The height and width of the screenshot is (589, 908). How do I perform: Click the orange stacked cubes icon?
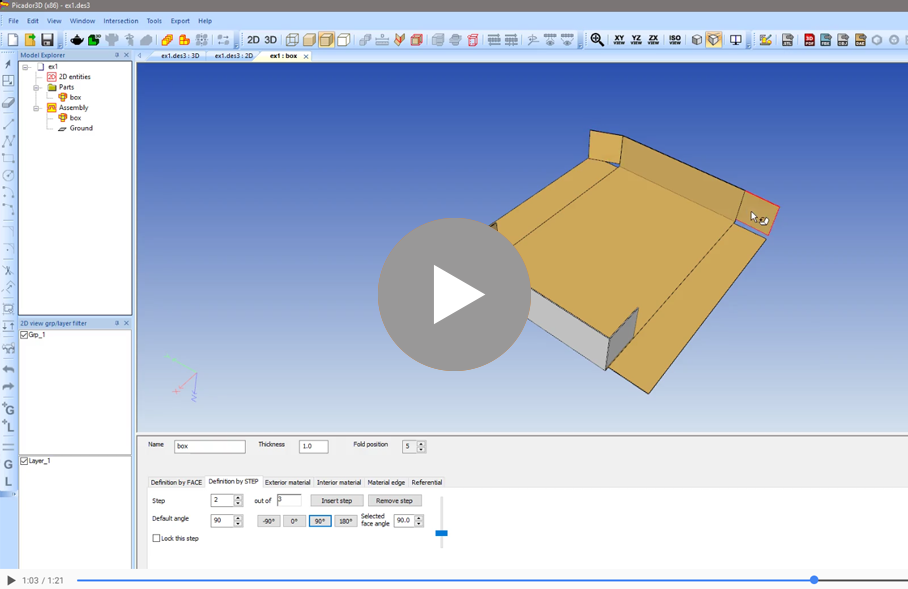(167, 39)
